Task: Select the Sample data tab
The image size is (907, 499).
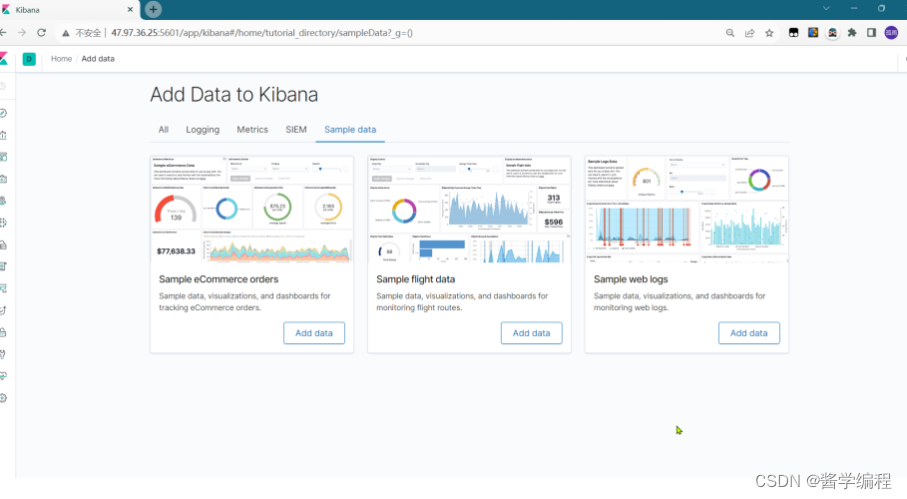Action: 350,130
